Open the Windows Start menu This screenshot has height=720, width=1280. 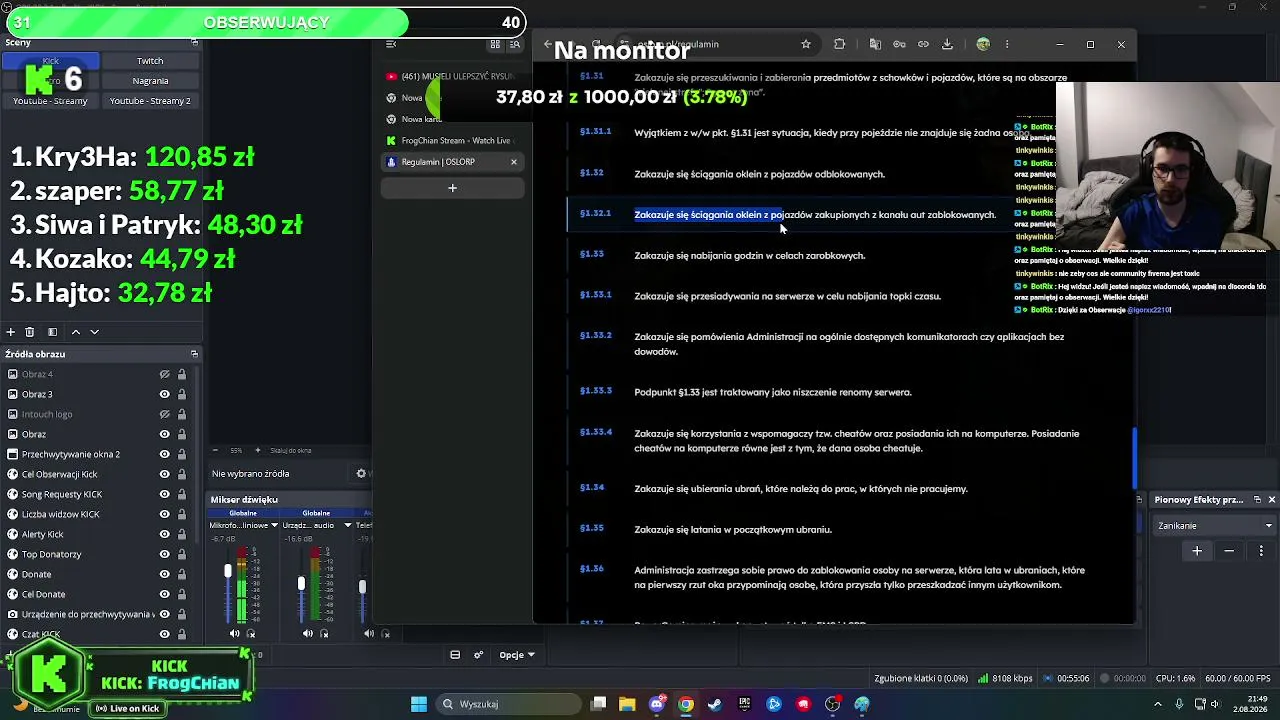point(419,704)
